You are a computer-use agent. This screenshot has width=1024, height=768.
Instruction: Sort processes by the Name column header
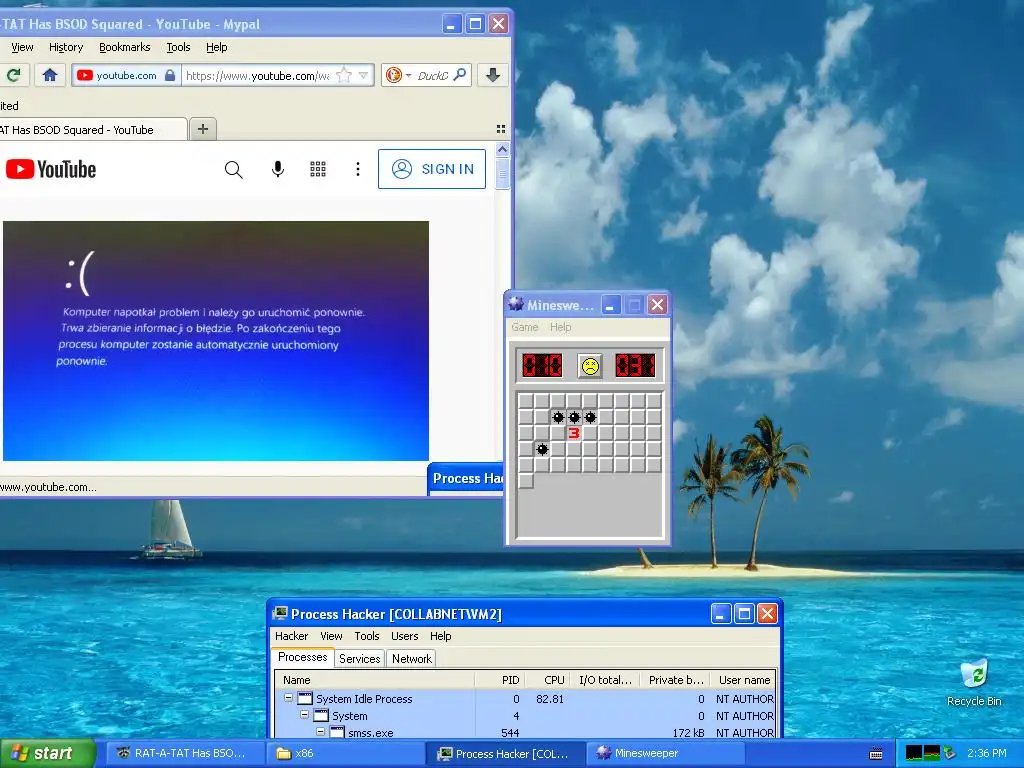pos(376,680)
